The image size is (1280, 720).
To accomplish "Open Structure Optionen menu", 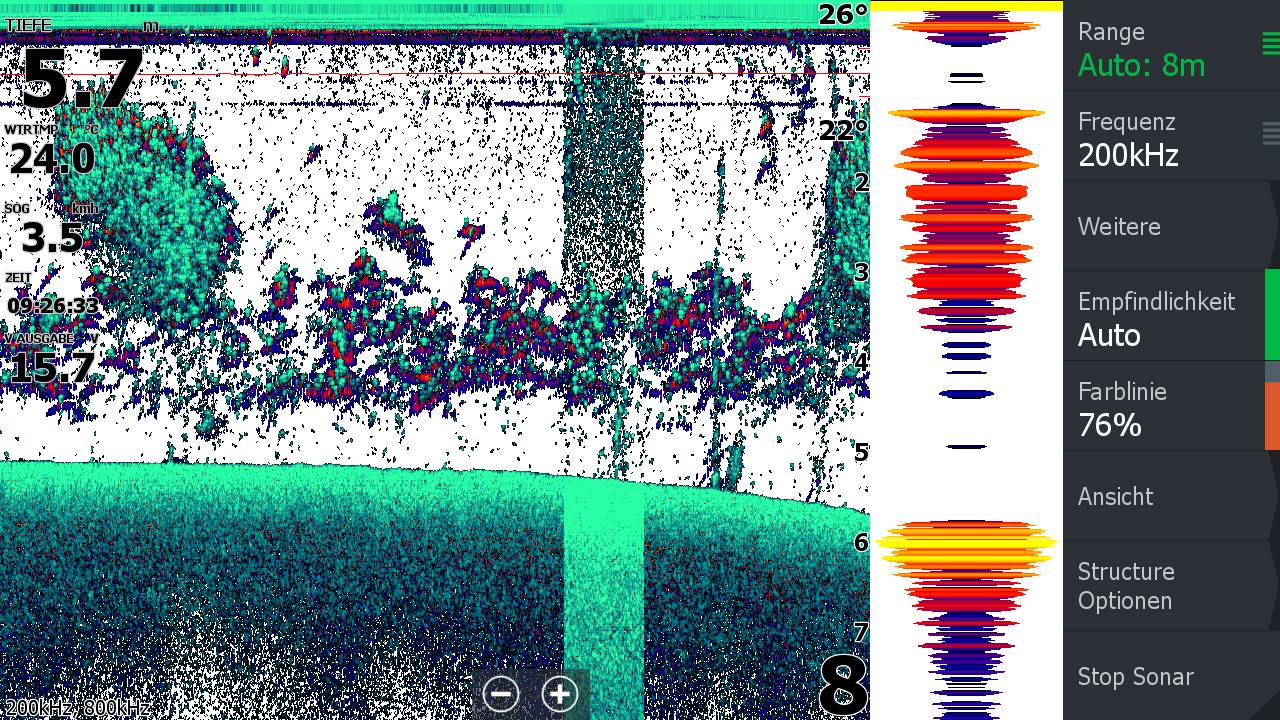I will (1160, 586).
